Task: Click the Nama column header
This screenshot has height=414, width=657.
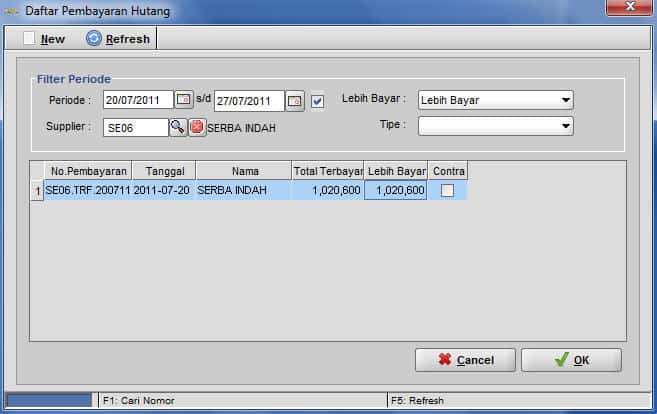Action: [244, 171]
